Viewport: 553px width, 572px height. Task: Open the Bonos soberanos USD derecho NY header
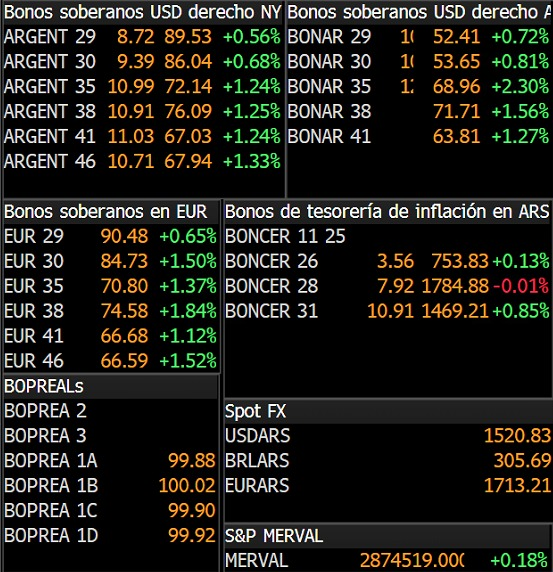click(143, 12)
